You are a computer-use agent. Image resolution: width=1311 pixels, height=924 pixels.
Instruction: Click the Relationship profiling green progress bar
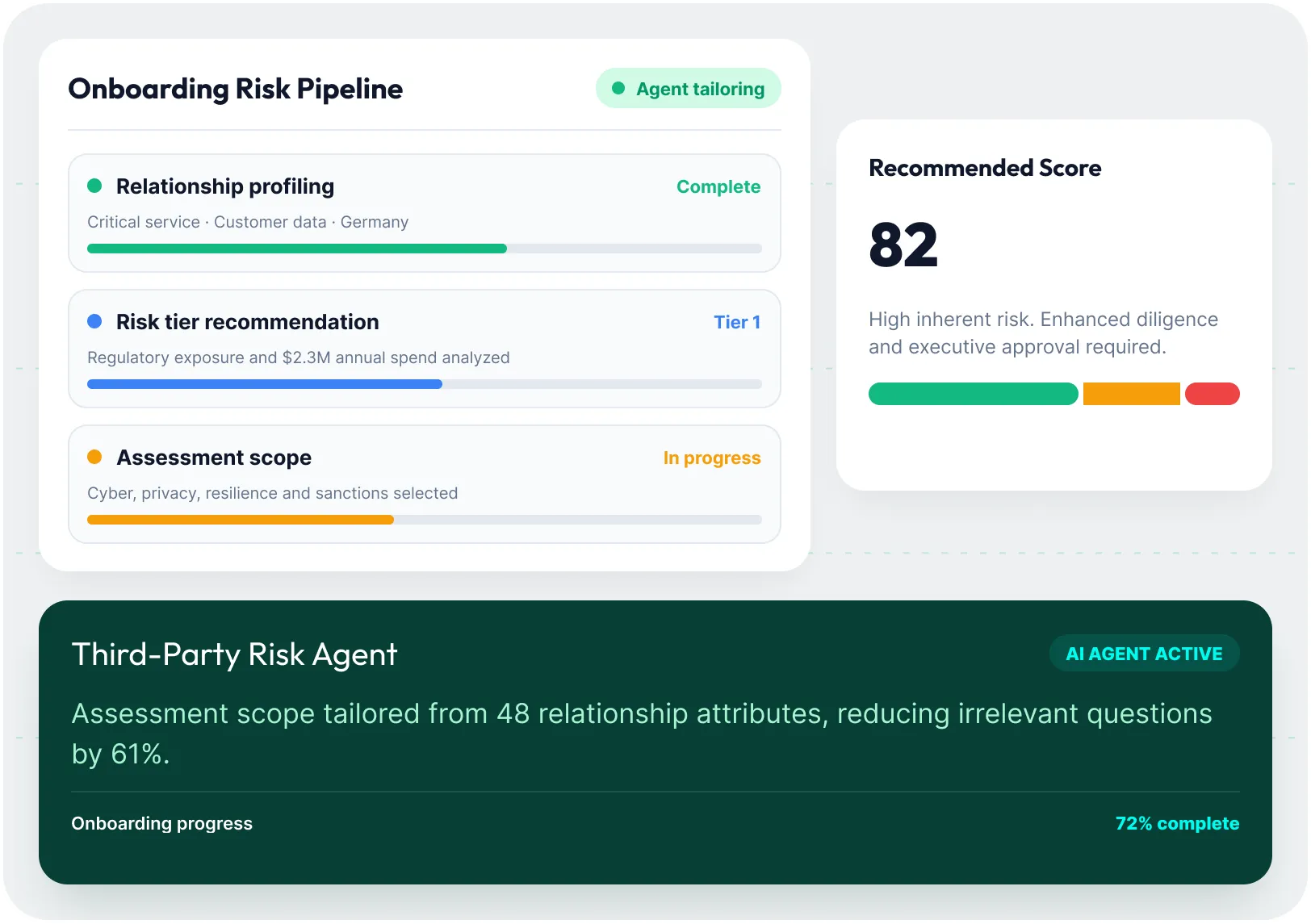[297, 249]
